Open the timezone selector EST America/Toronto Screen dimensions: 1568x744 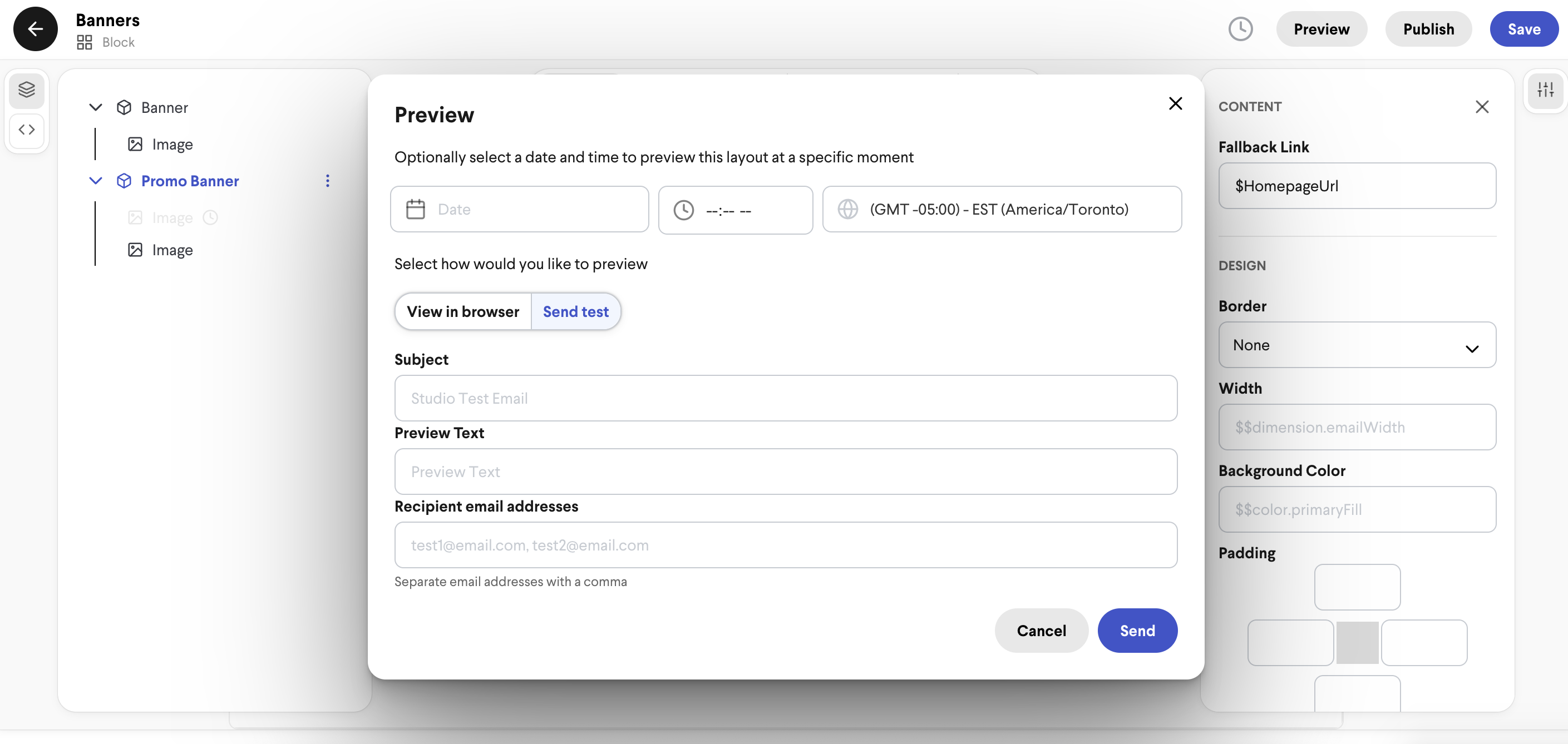tap(1002, 209)
